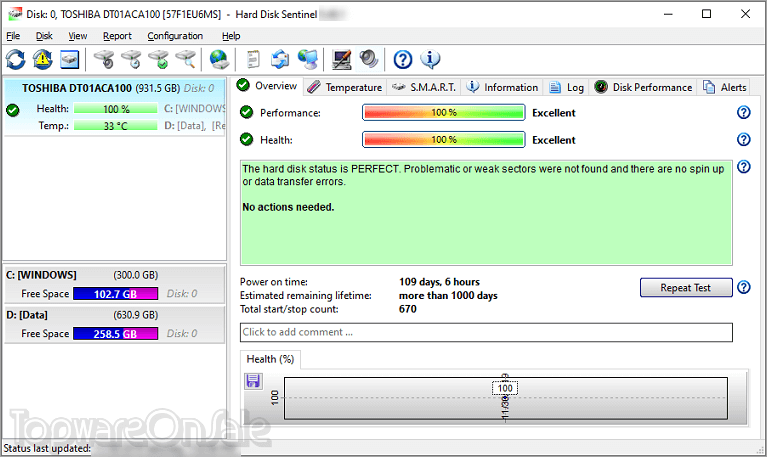Open the View menu
The height and width of the screenshot is (457, 767).
[77, 36]
